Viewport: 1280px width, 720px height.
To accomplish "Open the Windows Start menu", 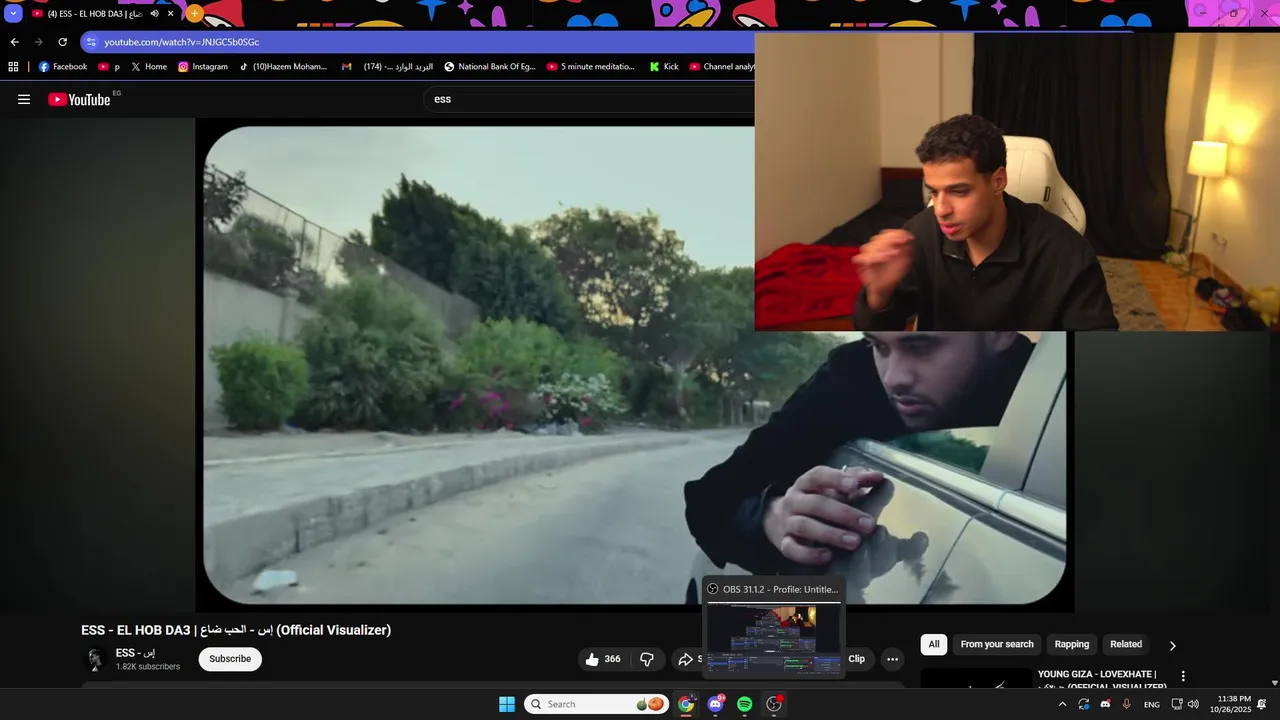I will click(x=507, y=704).
